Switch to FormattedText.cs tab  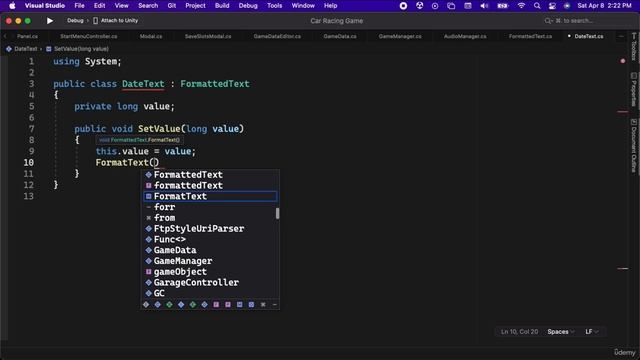point(530,36)
